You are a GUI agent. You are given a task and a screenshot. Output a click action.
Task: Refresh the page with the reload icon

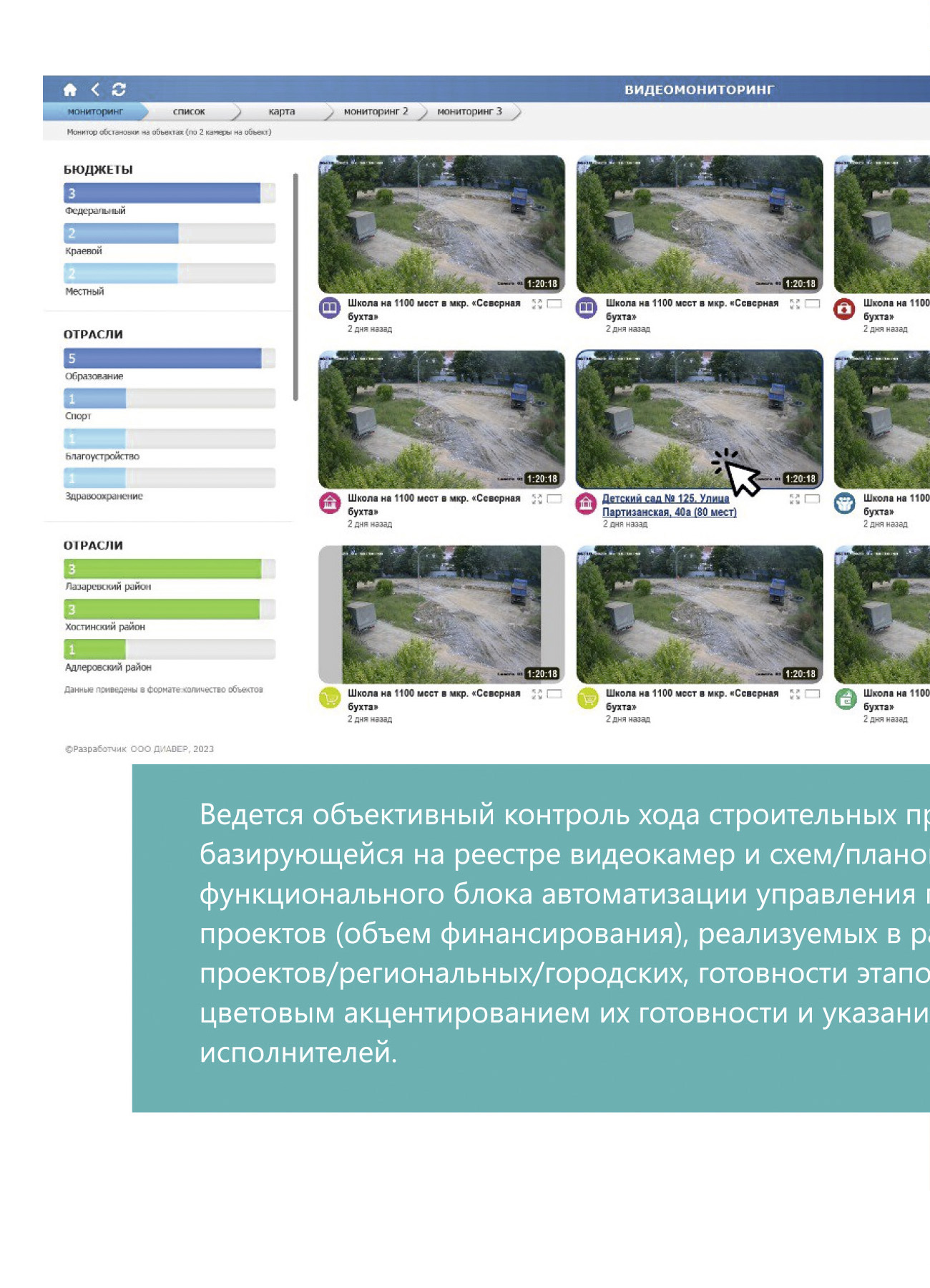point(119,89)
